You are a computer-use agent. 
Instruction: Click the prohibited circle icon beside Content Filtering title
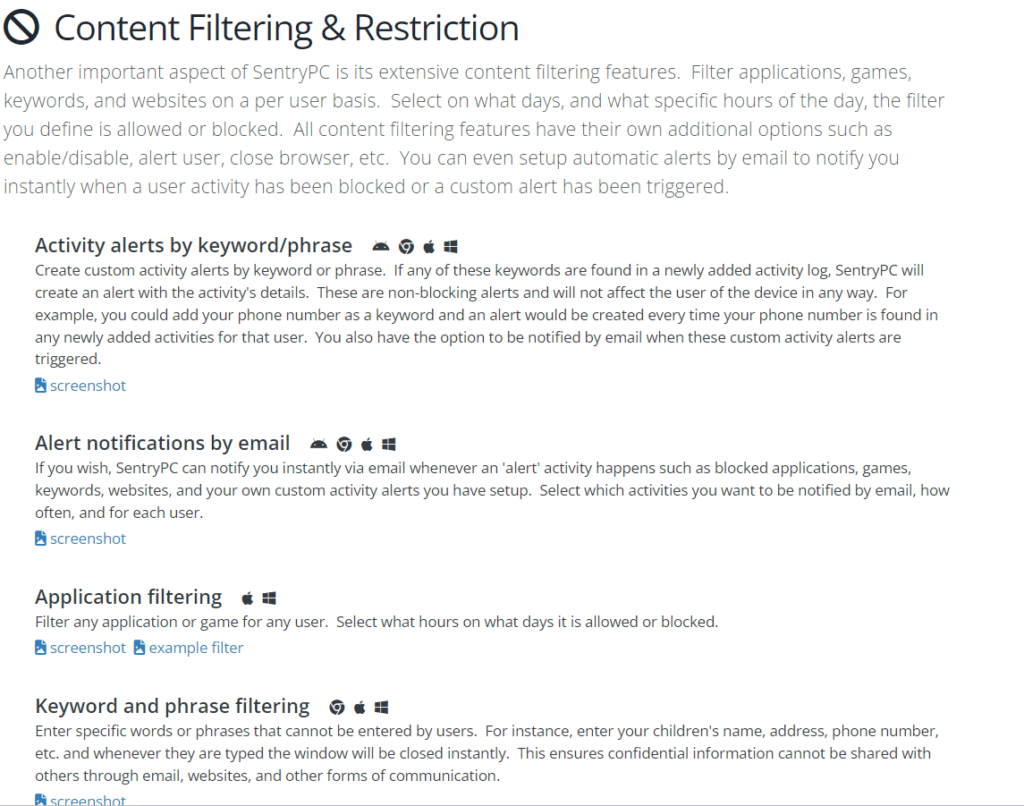[x=22, y=28]
